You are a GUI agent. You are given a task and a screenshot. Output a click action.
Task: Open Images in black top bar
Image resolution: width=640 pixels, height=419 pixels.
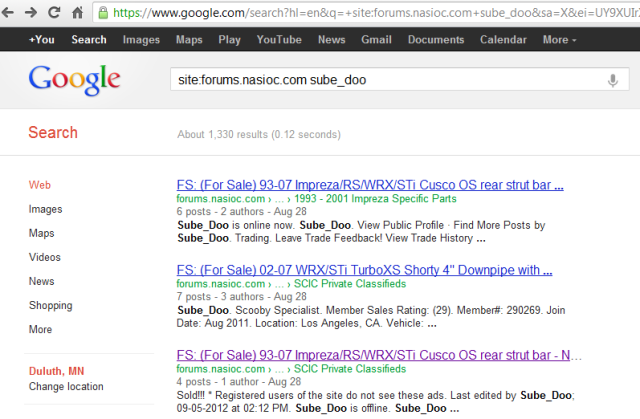141,40
